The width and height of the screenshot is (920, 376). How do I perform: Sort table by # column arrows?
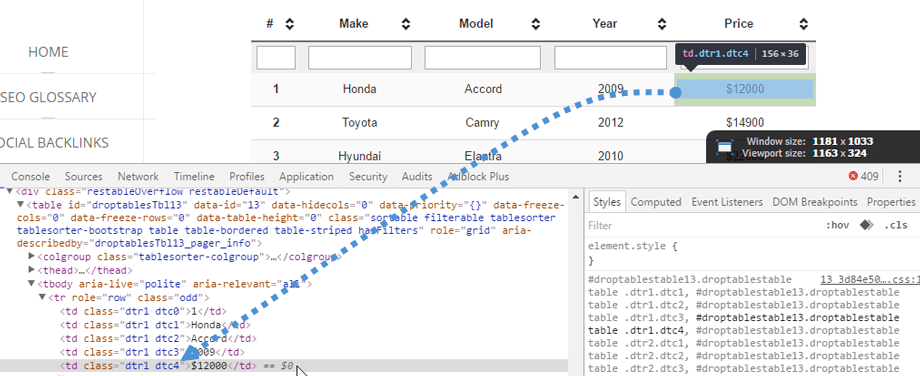tap(289, 24)
